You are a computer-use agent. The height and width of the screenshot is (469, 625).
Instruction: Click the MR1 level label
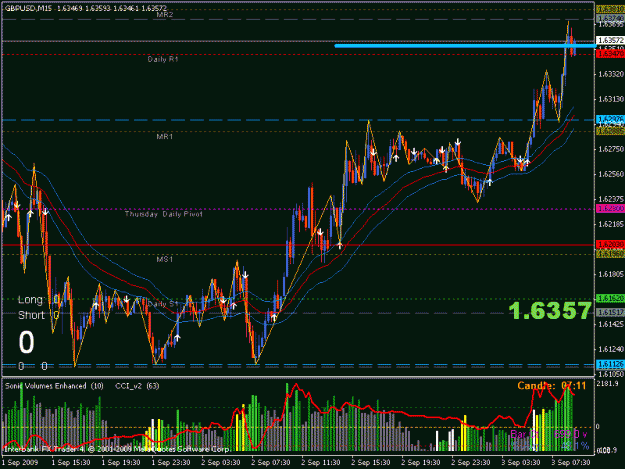coord(165,137)
